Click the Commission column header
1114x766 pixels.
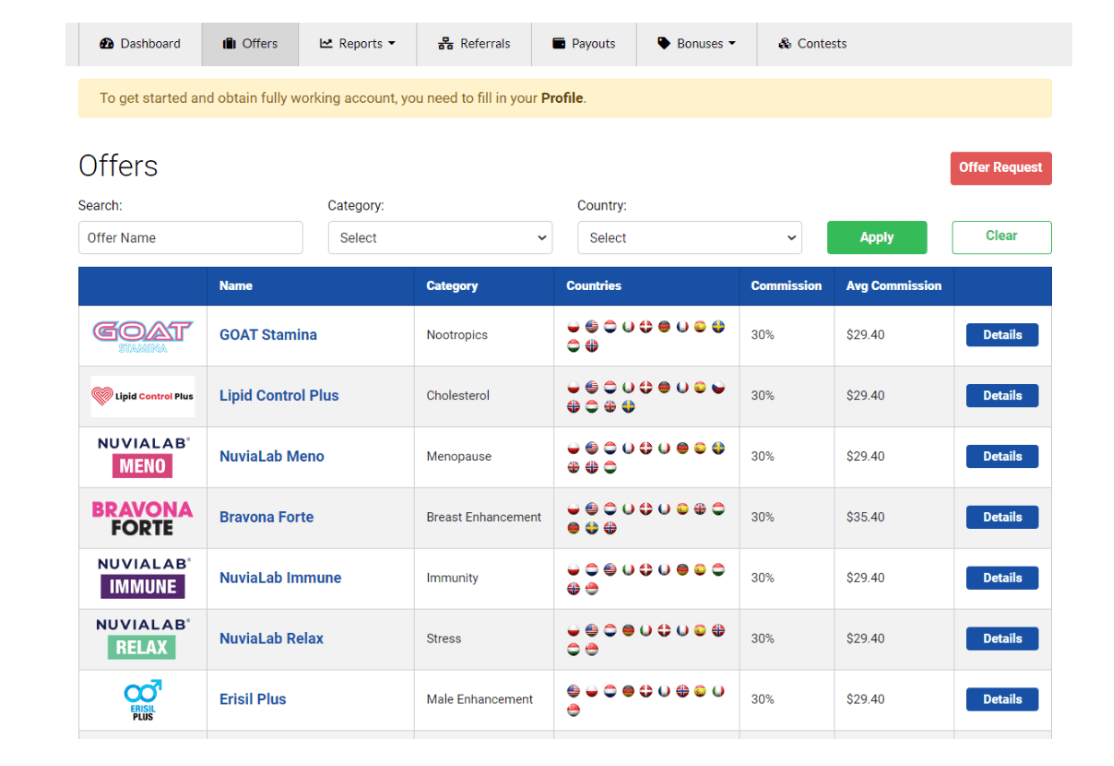coord(786,286)
